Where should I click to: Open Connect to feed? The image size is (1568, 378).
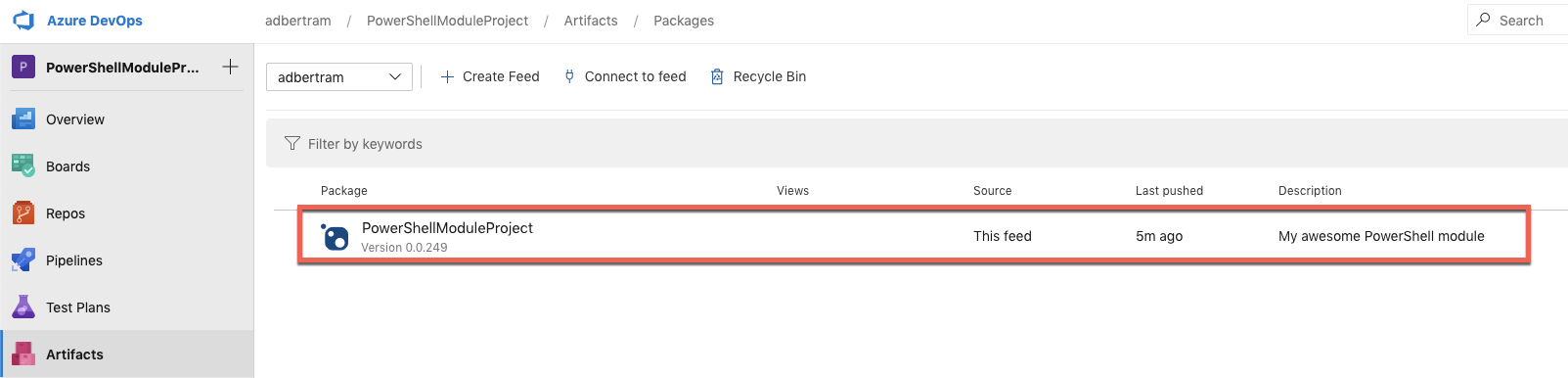click(625, 76)
